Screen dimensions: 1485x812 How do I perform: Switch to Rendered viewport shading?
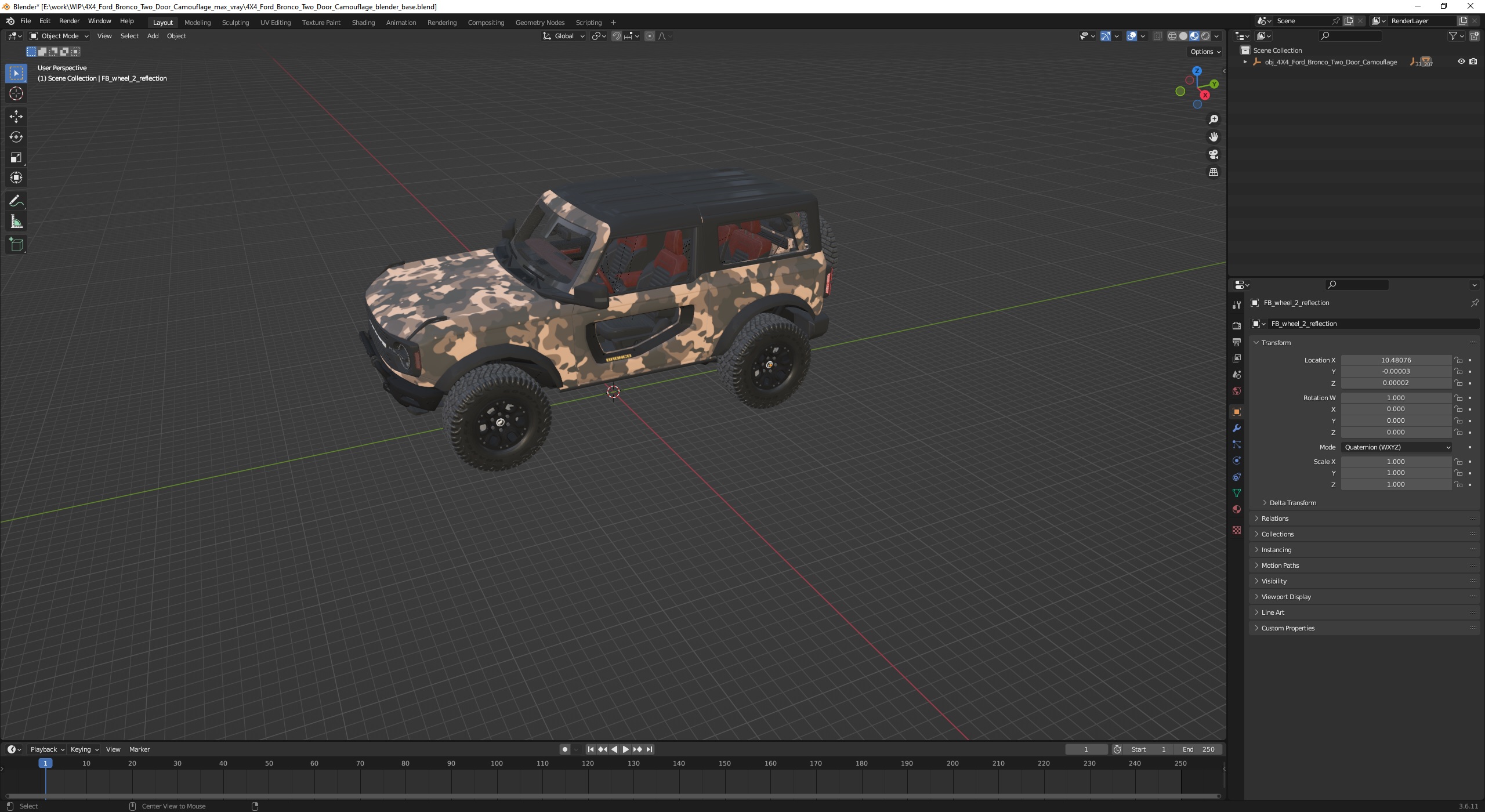point(1205,36)
